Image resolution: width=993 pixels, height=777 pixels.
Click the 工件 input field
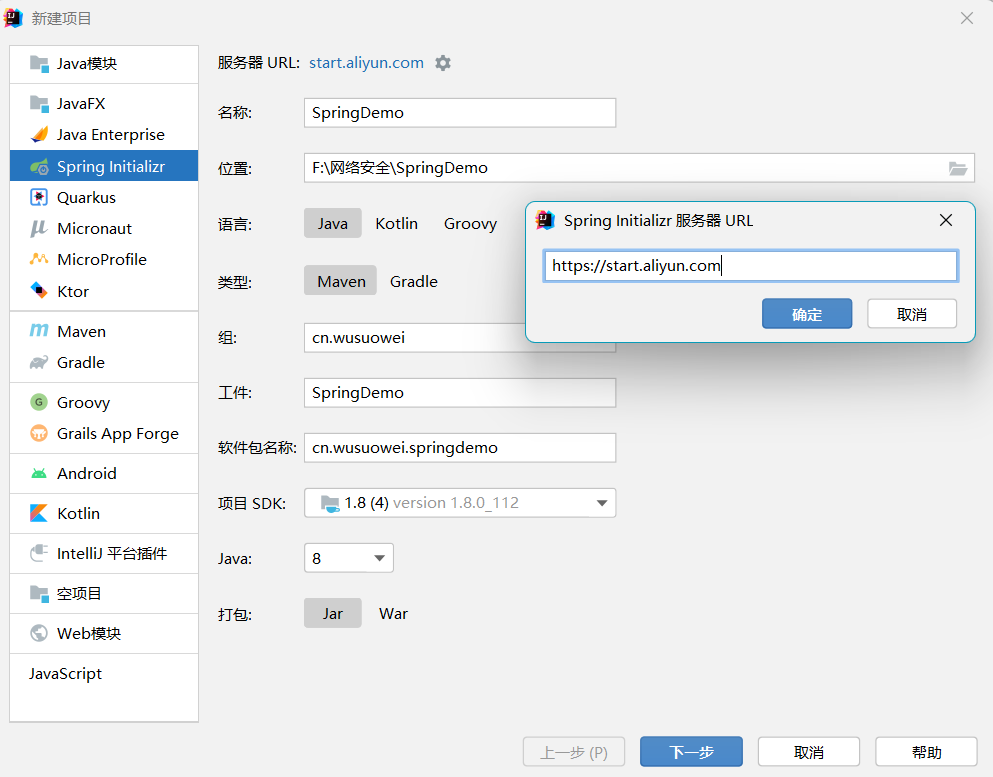tap(460, 393)
